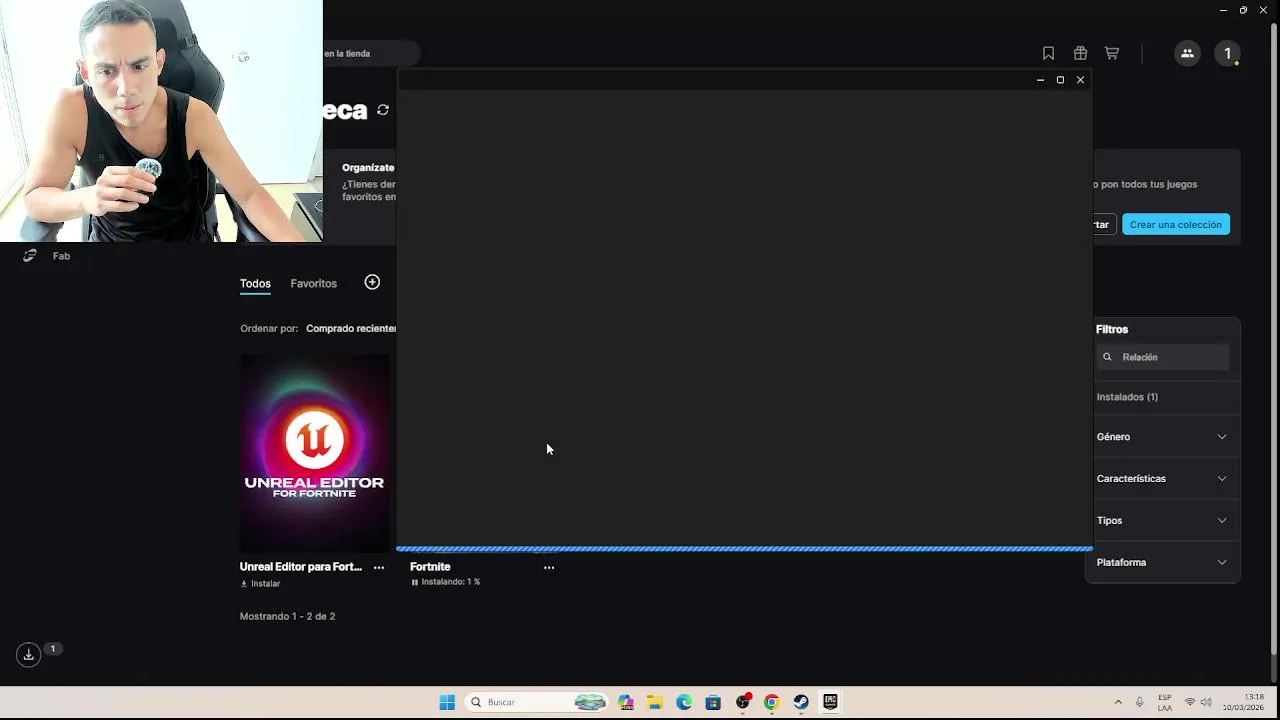Click the Windows taskbar Buscar search box

538,702
